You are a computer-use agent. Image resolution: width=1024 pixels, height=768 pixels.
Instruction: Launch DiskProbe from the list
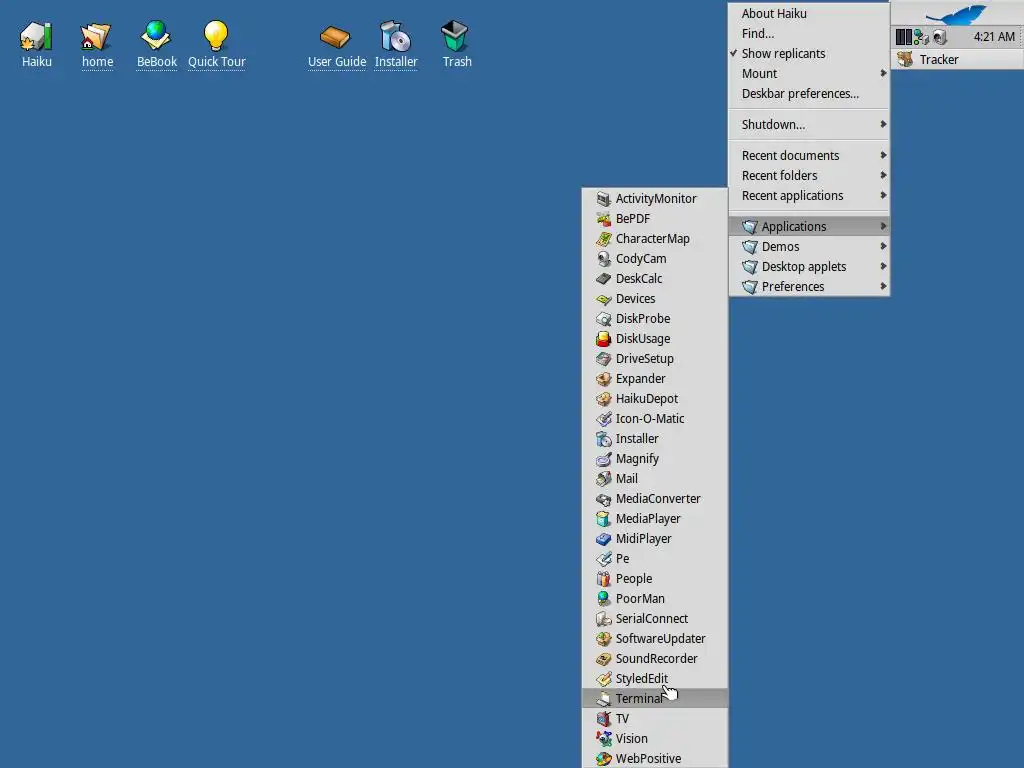655,319
